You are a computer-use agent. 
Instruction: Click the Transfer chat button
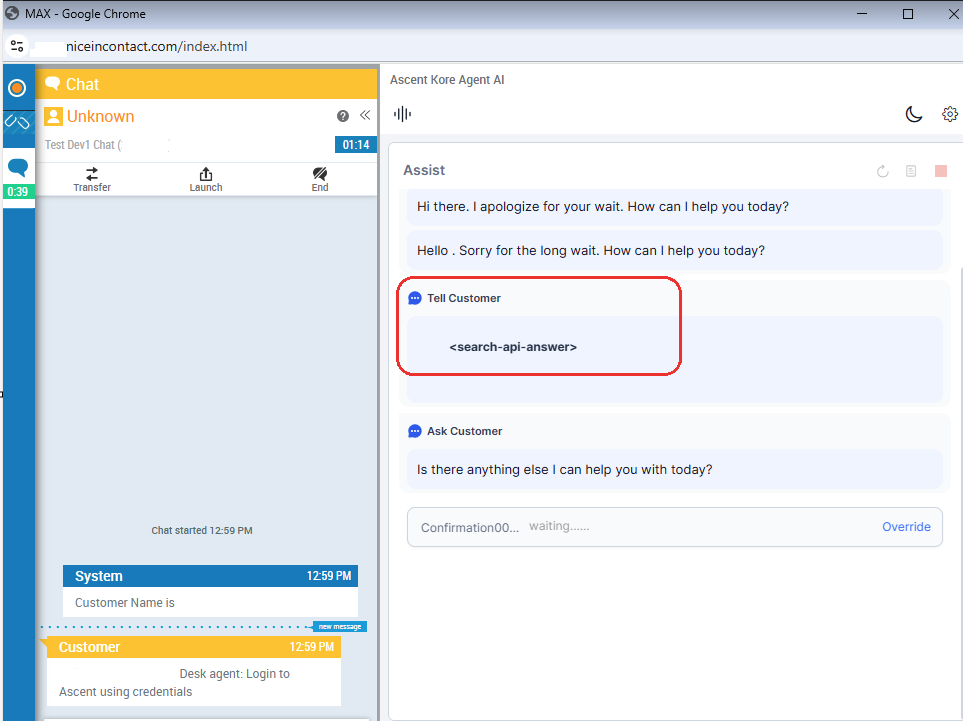pos(92,179)
